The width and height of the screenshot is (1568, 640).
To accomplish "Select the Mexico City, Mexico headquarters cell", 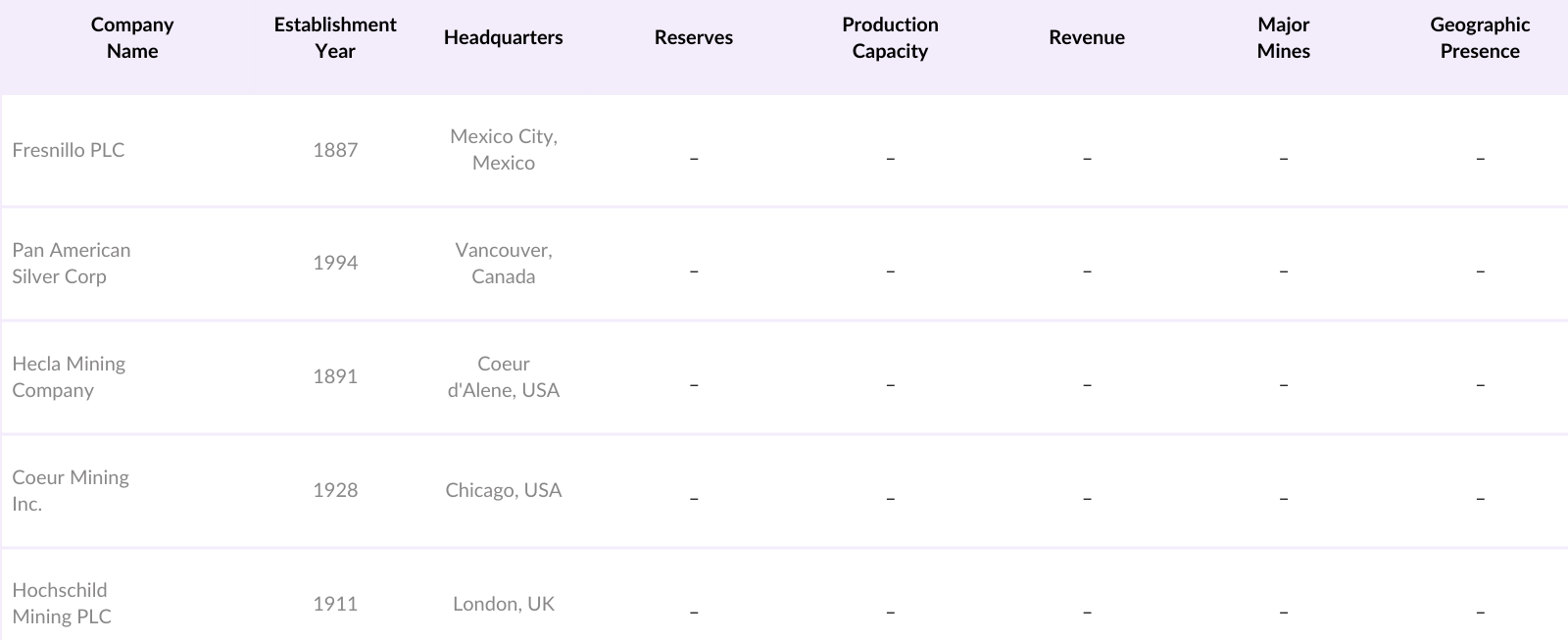I will 504,150.
